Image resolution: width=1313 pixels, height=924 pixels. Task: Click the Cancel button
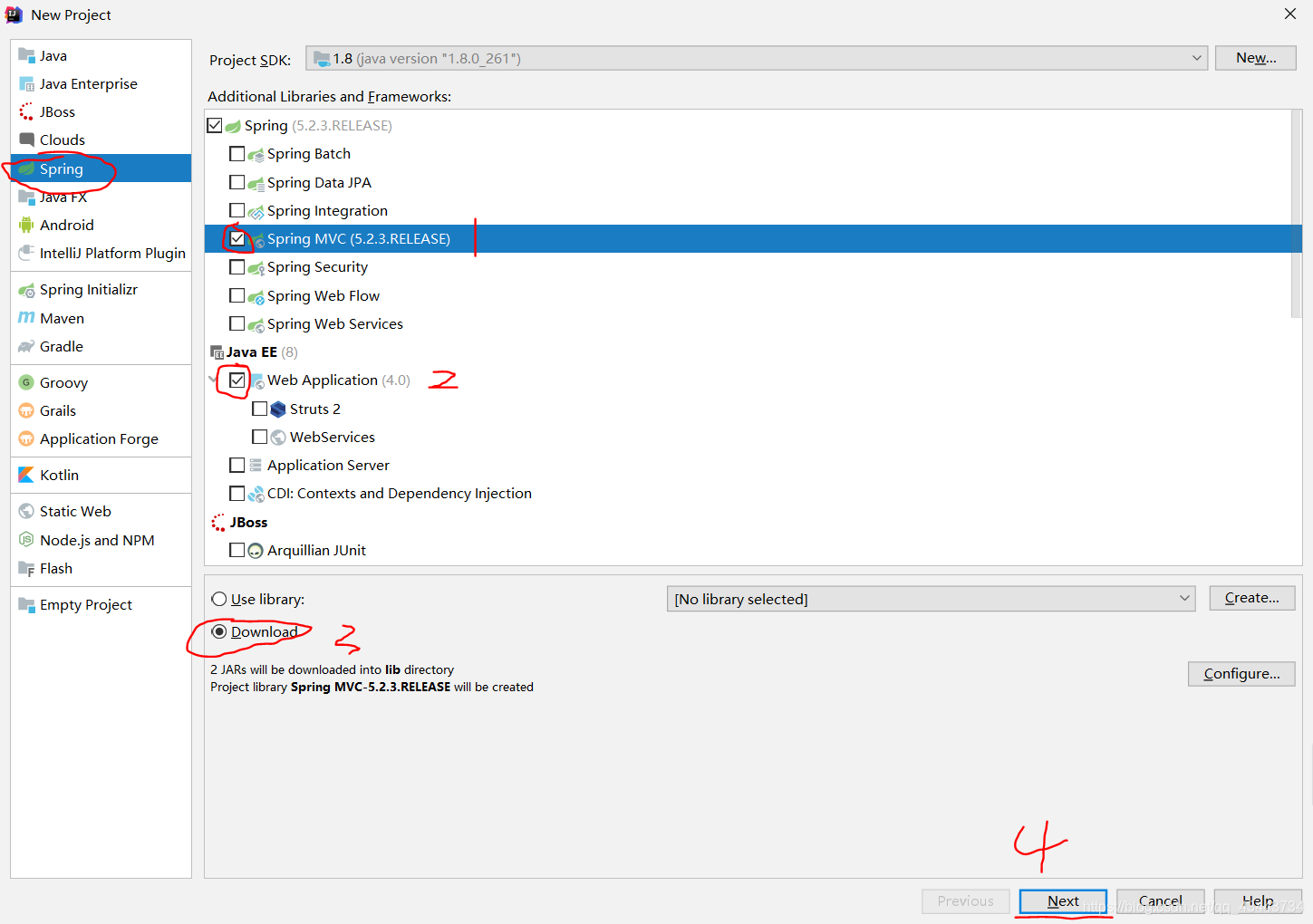point(1161,901)
